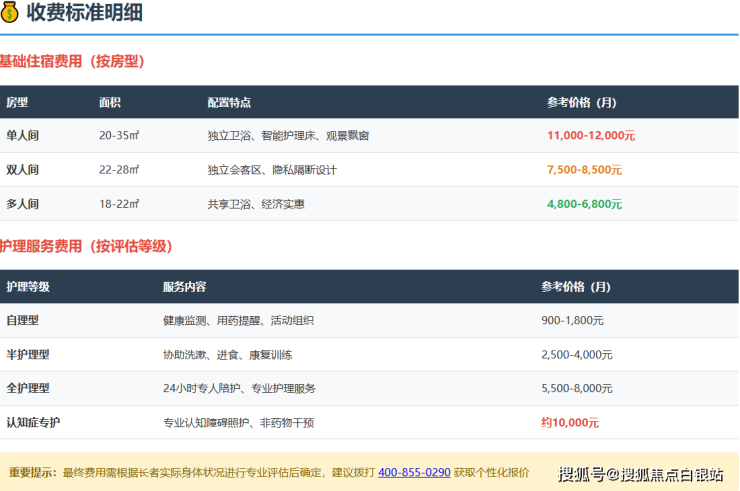Select the 单人间 room row
This screenshot has width=740, height=491.
[22, 135]
